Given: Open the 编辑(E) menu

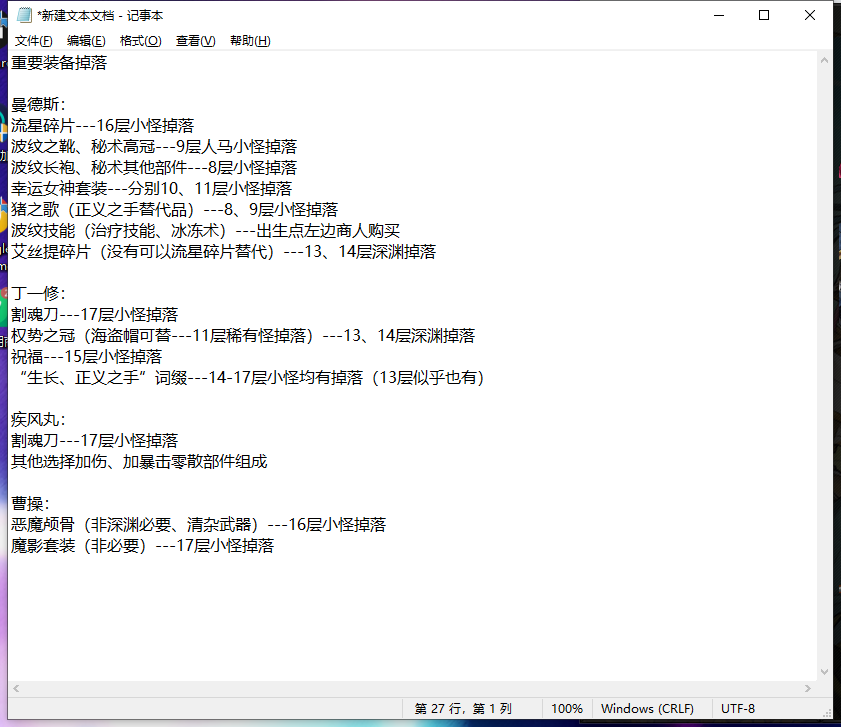Looking at the screenshot, I should point(86,41).
